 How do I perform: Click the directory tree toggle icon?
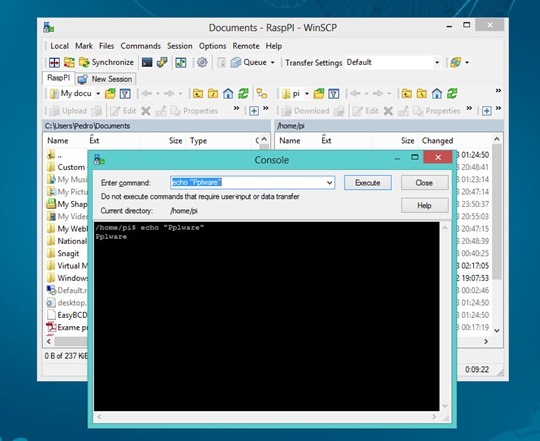pyautogui.click(x=262, y=94)
